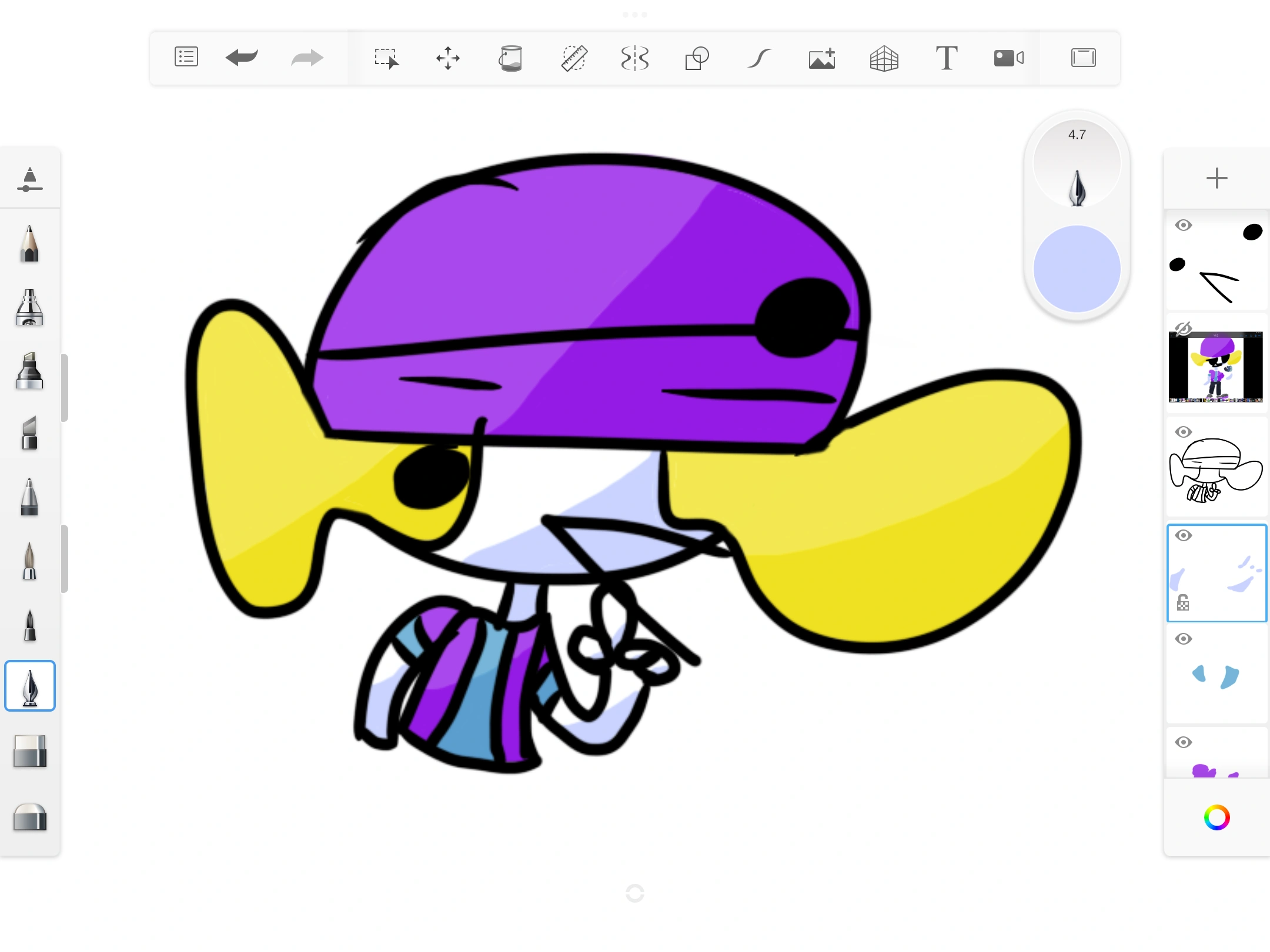
Task: Toggle transparency lock on selected layer
Action: [1183, 603]
